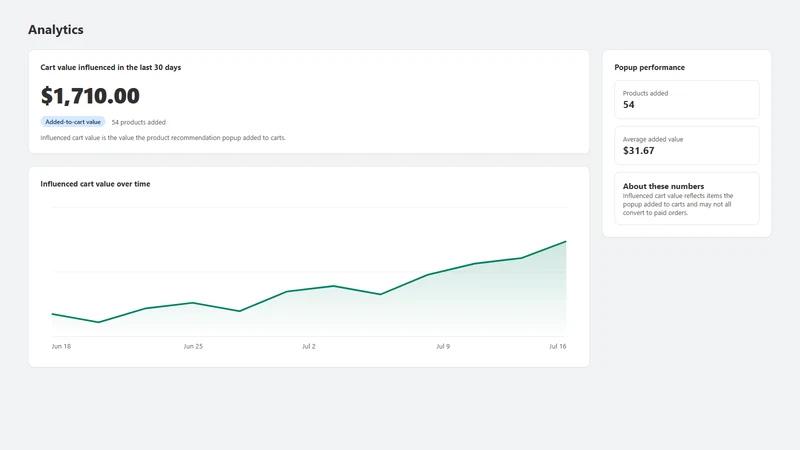The image size is (800, 450).
Task: Click the Analytics page heading
Action: 56,30
